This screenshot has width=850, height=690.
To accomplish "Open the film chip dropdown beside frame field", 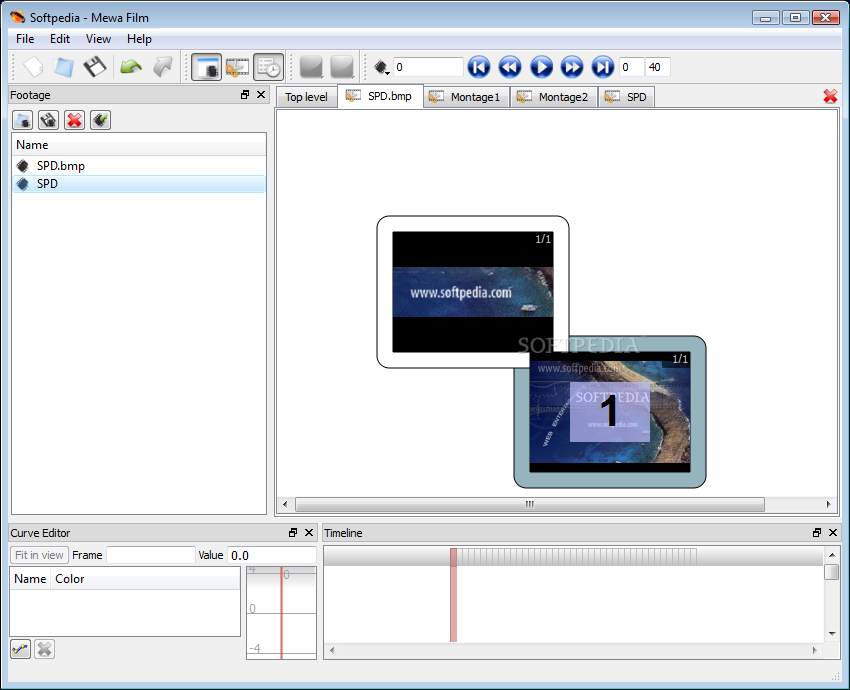I will tap(382, 68).
